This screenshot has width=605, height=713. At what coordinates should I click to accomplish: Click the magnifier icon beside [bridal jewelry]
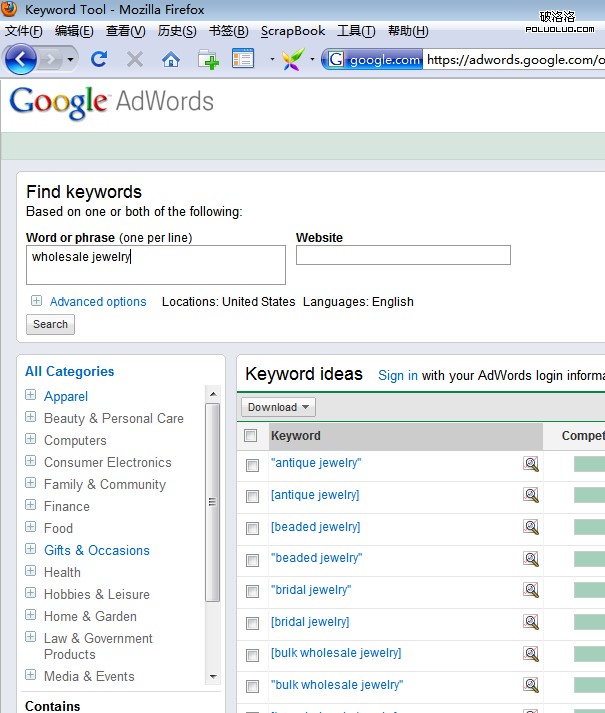[x=530, y=622]
